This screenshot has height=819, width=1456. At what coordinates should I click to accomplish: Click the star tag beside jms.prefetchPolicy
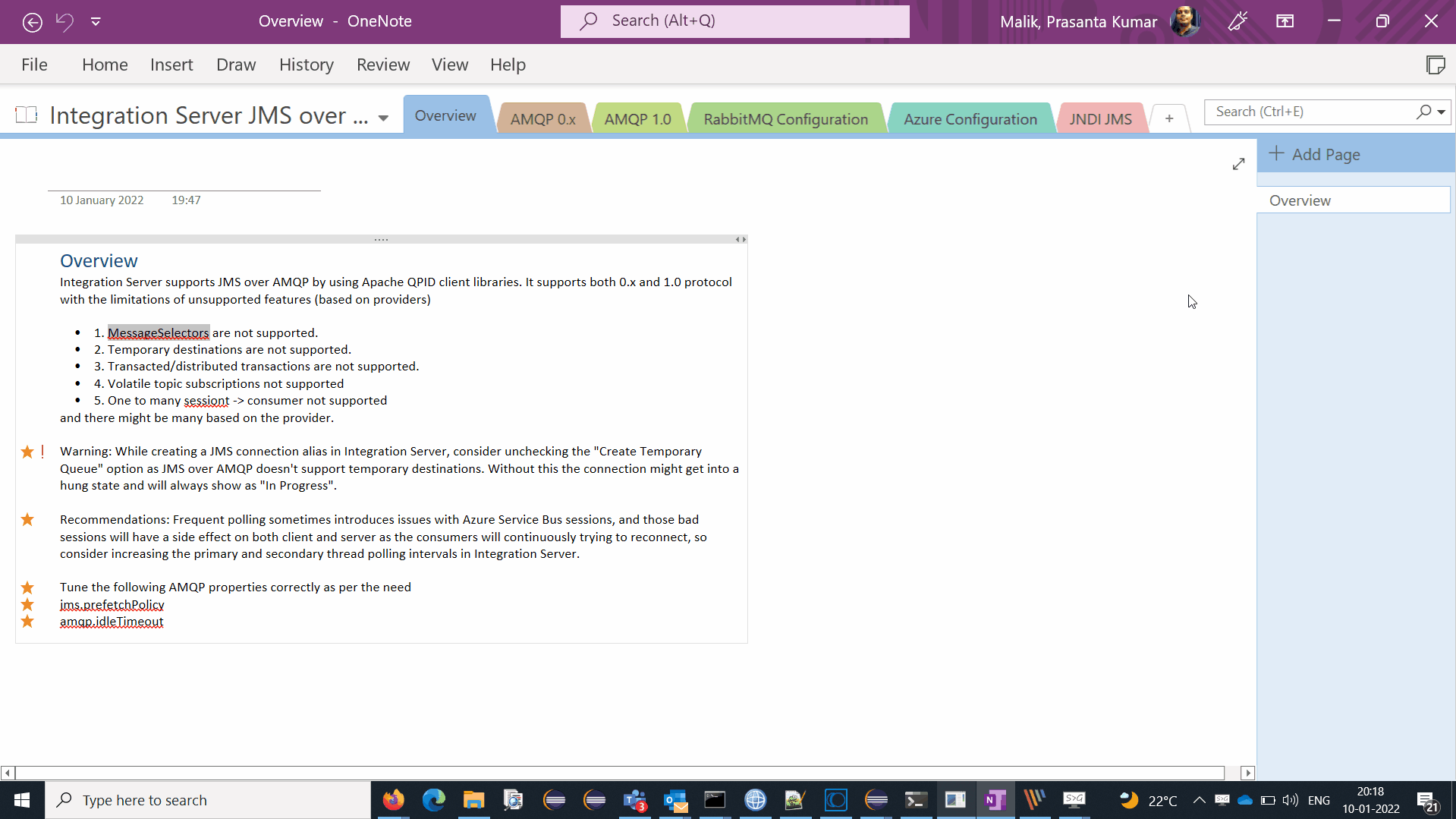pos(27,604)
